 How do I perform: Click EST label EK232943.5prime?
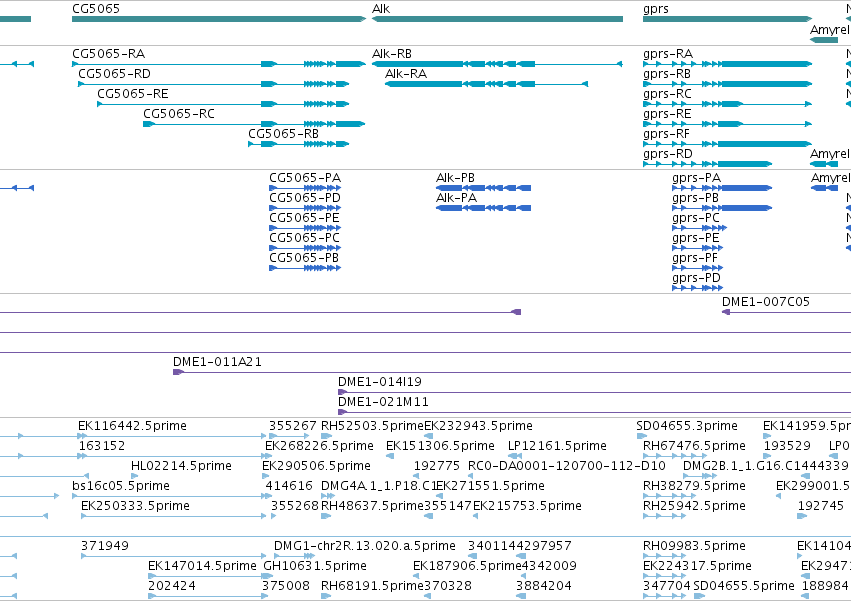[x=478, y=426]
